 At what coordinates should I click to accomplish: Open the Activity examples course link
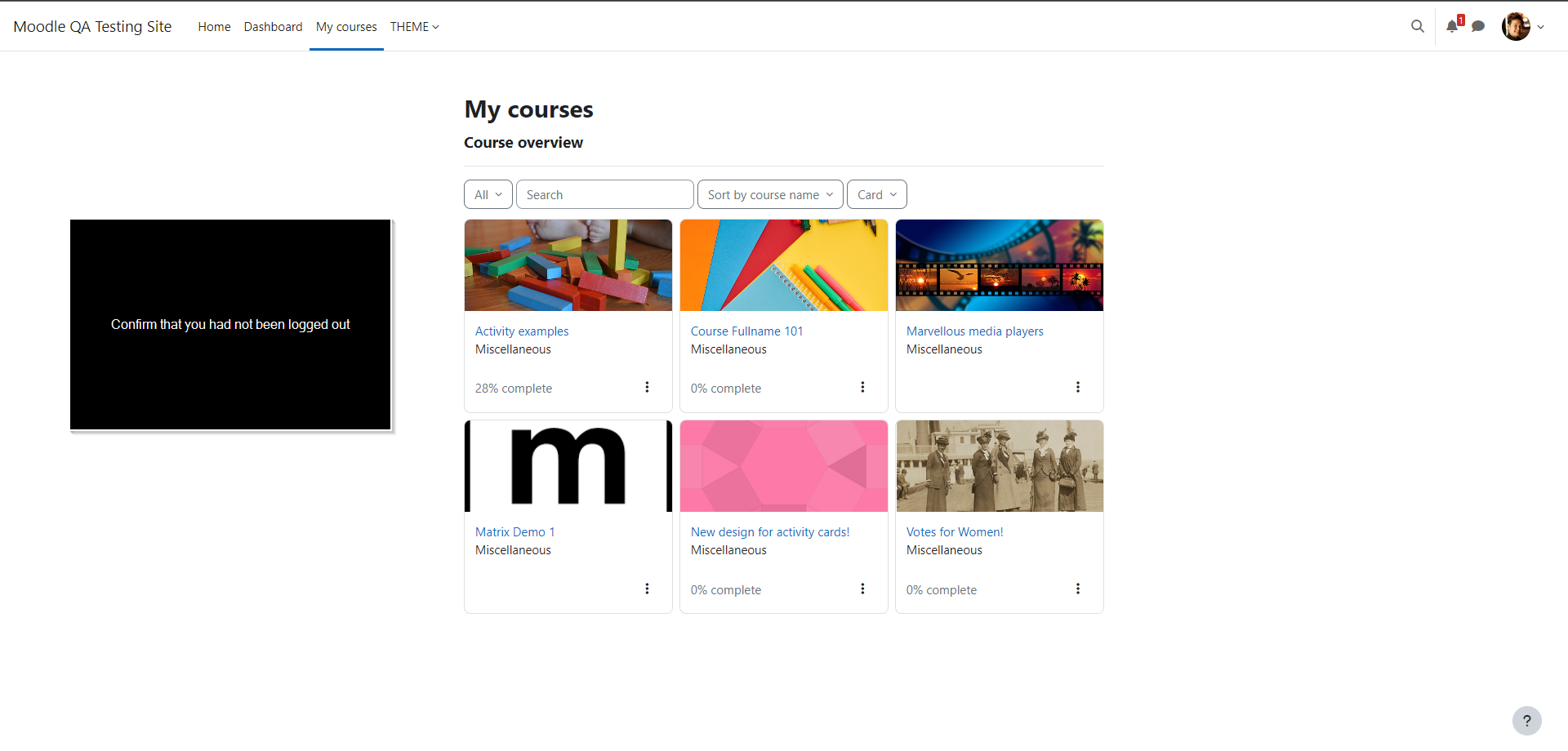coord(522,331)
